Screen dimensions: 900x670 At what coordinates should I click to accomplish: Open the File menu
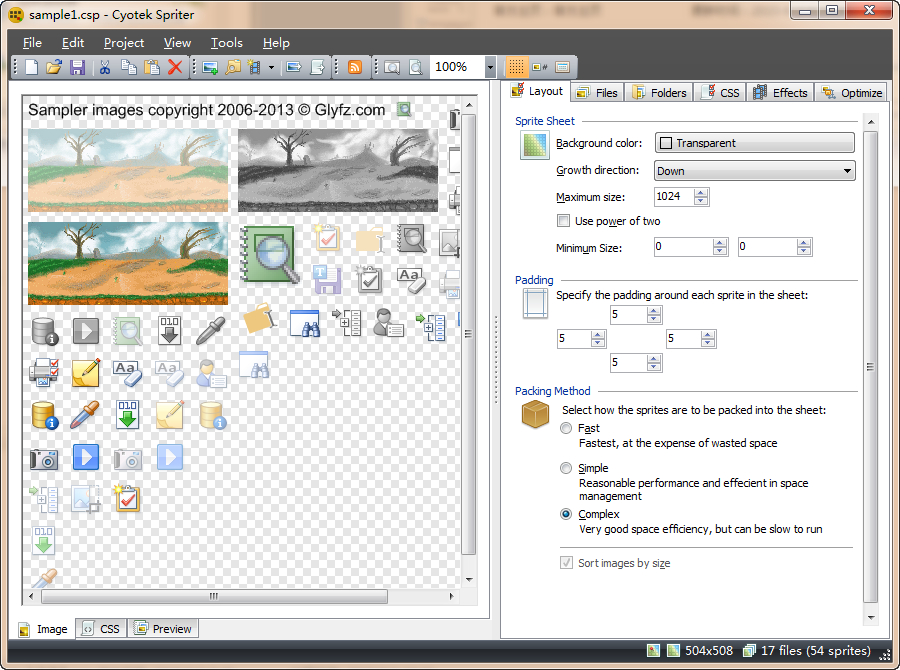[x=32, y=43]
